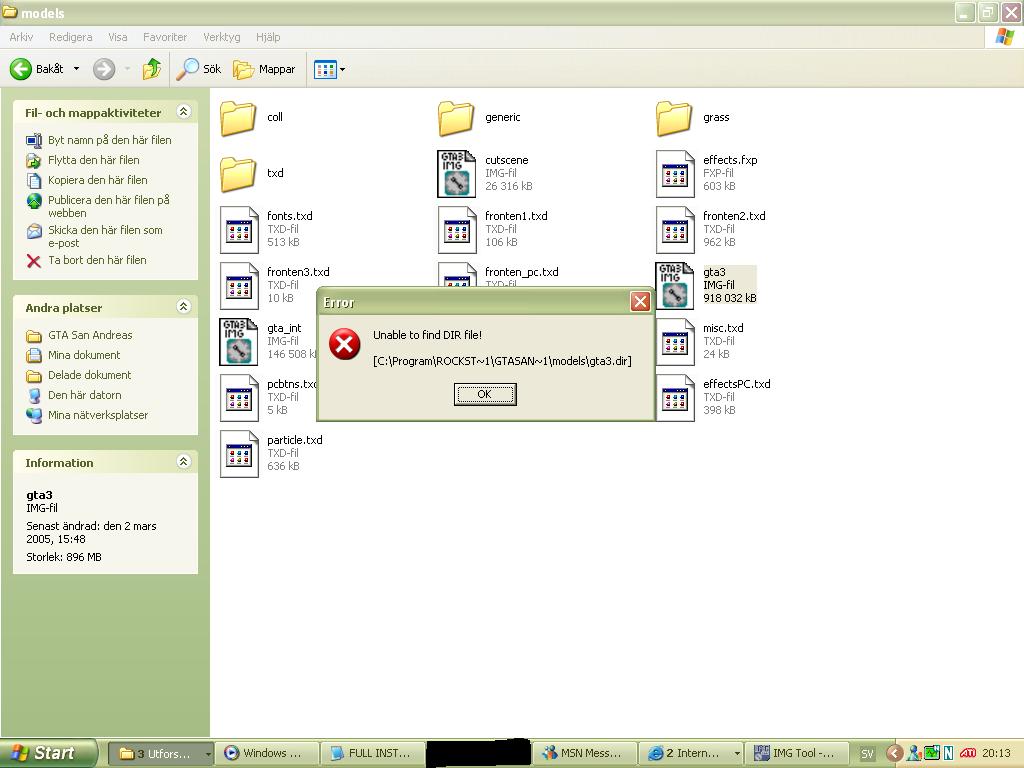Open the Favoriter menu
1024x768 pixels.
(x=165, y=37)
